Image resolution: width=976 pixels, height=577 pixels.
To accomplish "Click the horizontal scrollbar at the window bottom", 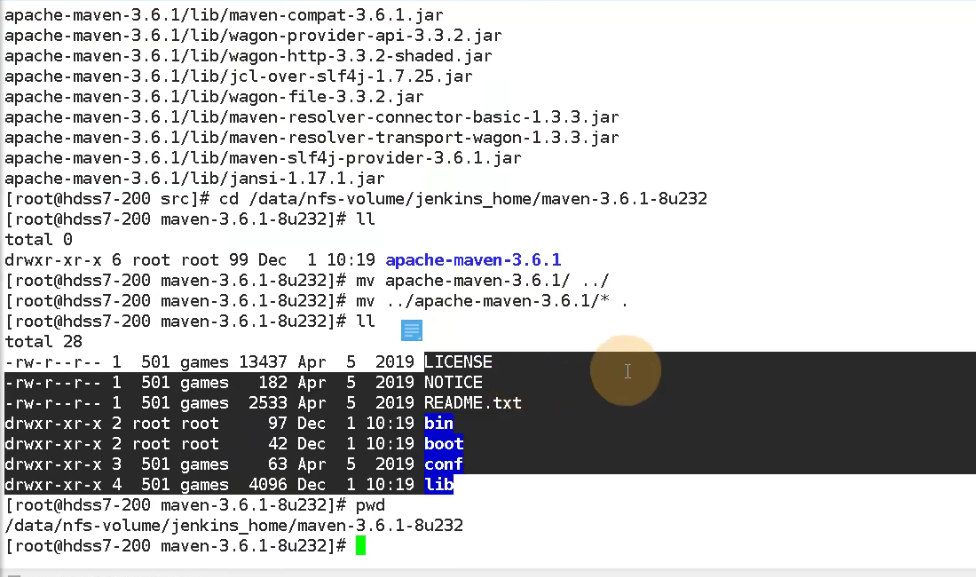I will click(x=488, y=573).
